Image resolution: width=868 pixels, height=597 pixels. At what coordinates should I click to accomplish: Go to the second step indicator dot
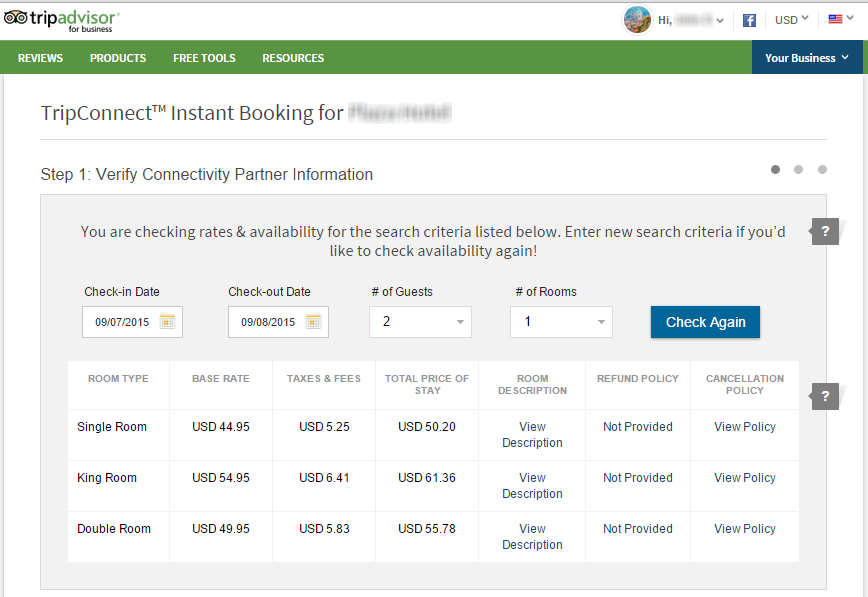pos(798,170)
